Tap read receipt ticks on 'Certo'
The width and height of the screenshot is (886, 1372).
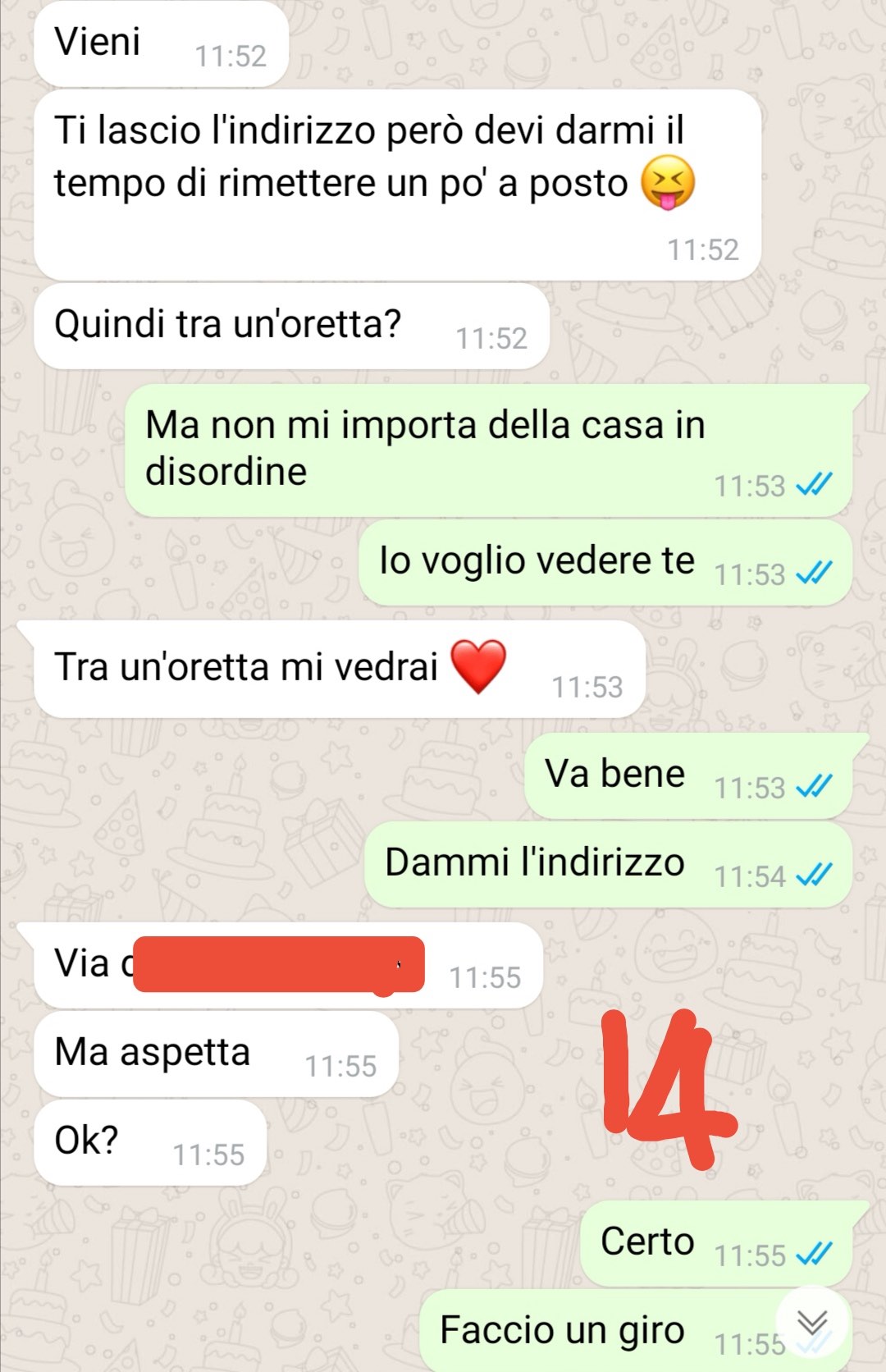coord(815,1253)
